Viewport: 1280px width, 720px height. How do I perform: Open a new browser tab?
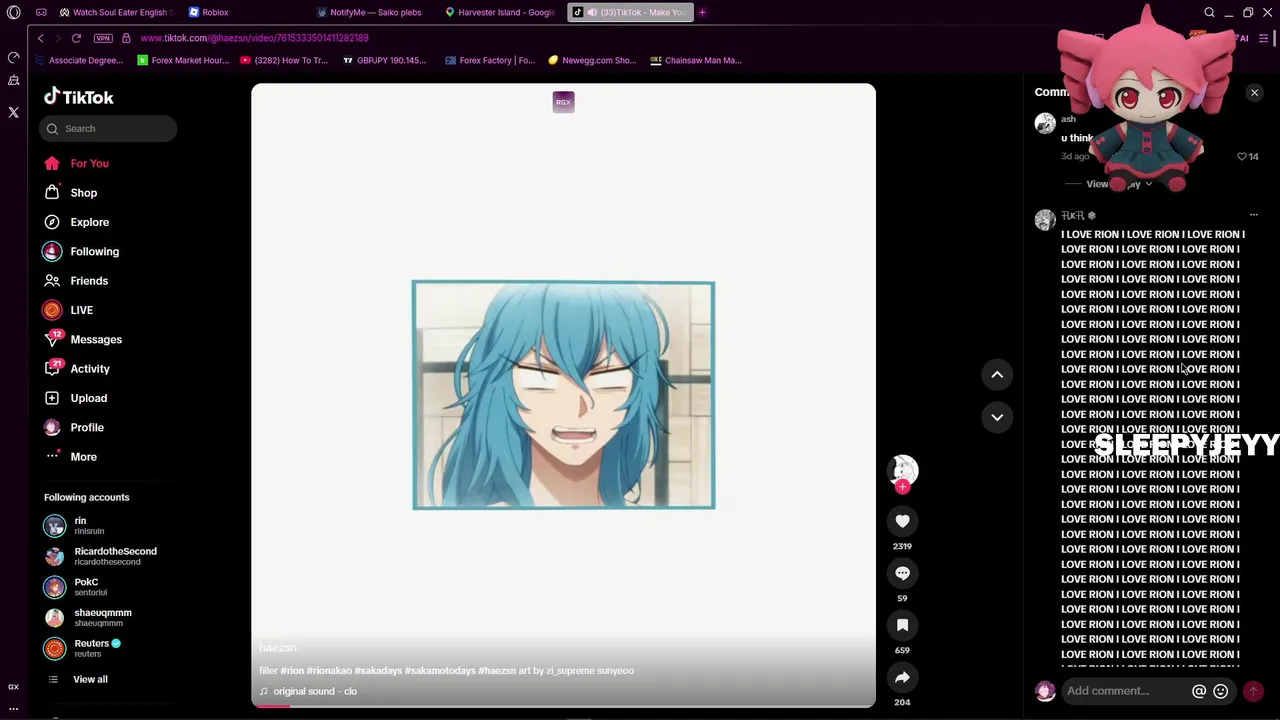tap(702, 12)
